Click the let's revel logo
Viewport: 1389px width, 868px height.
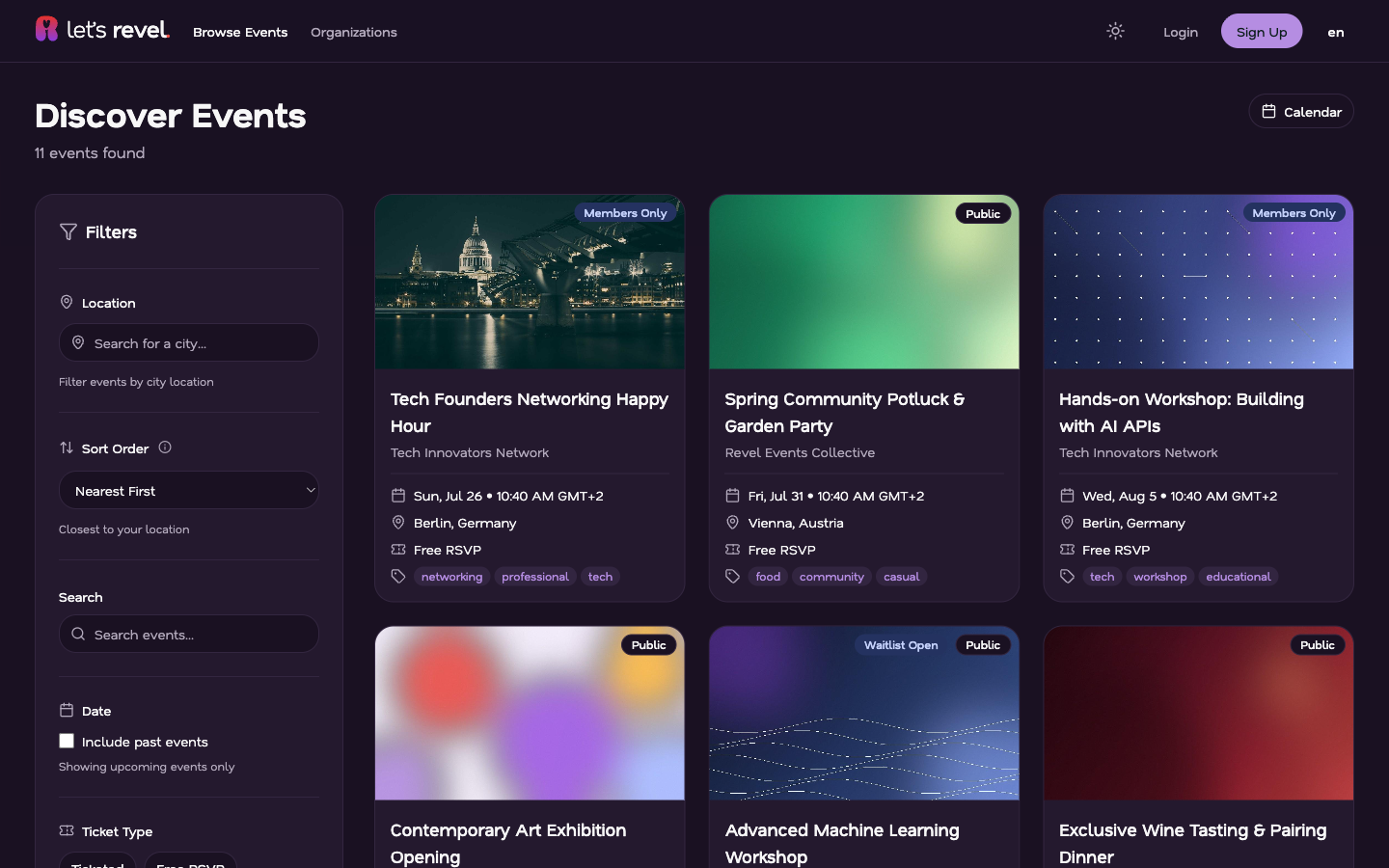(102, 30)
